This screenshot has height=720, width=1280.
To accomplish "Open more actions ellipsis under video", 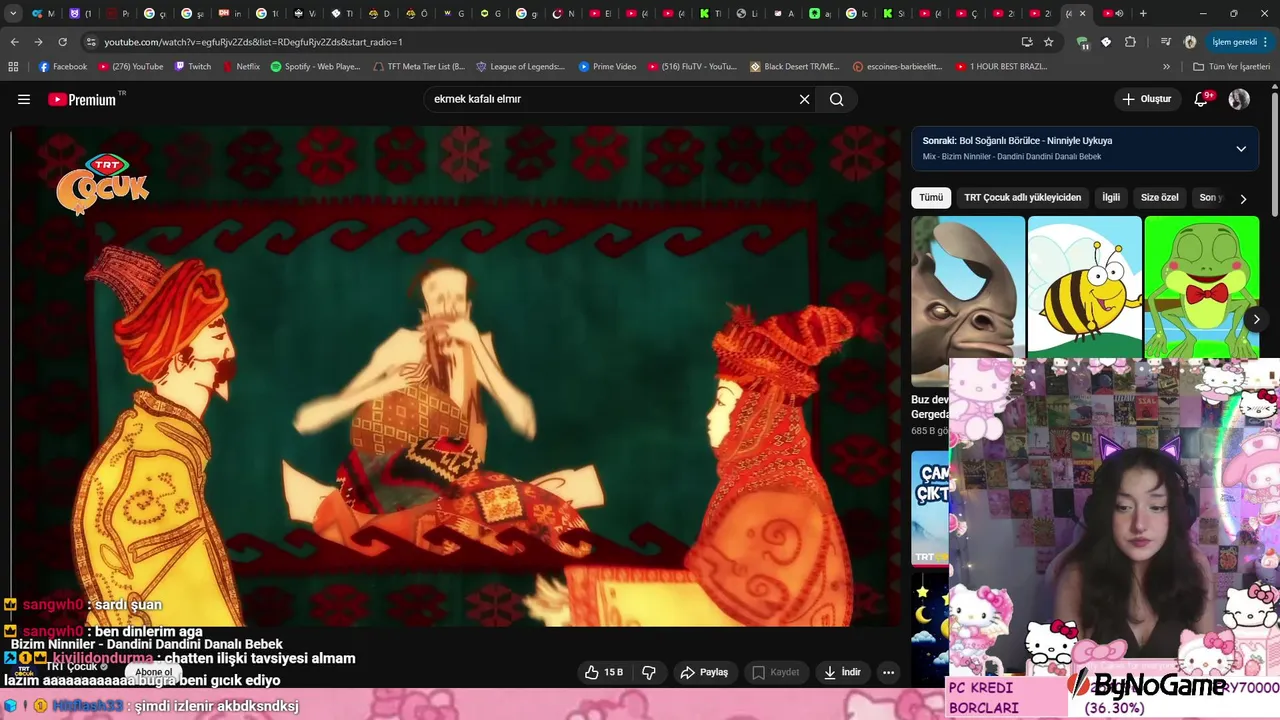I will [x=888, y=672].
